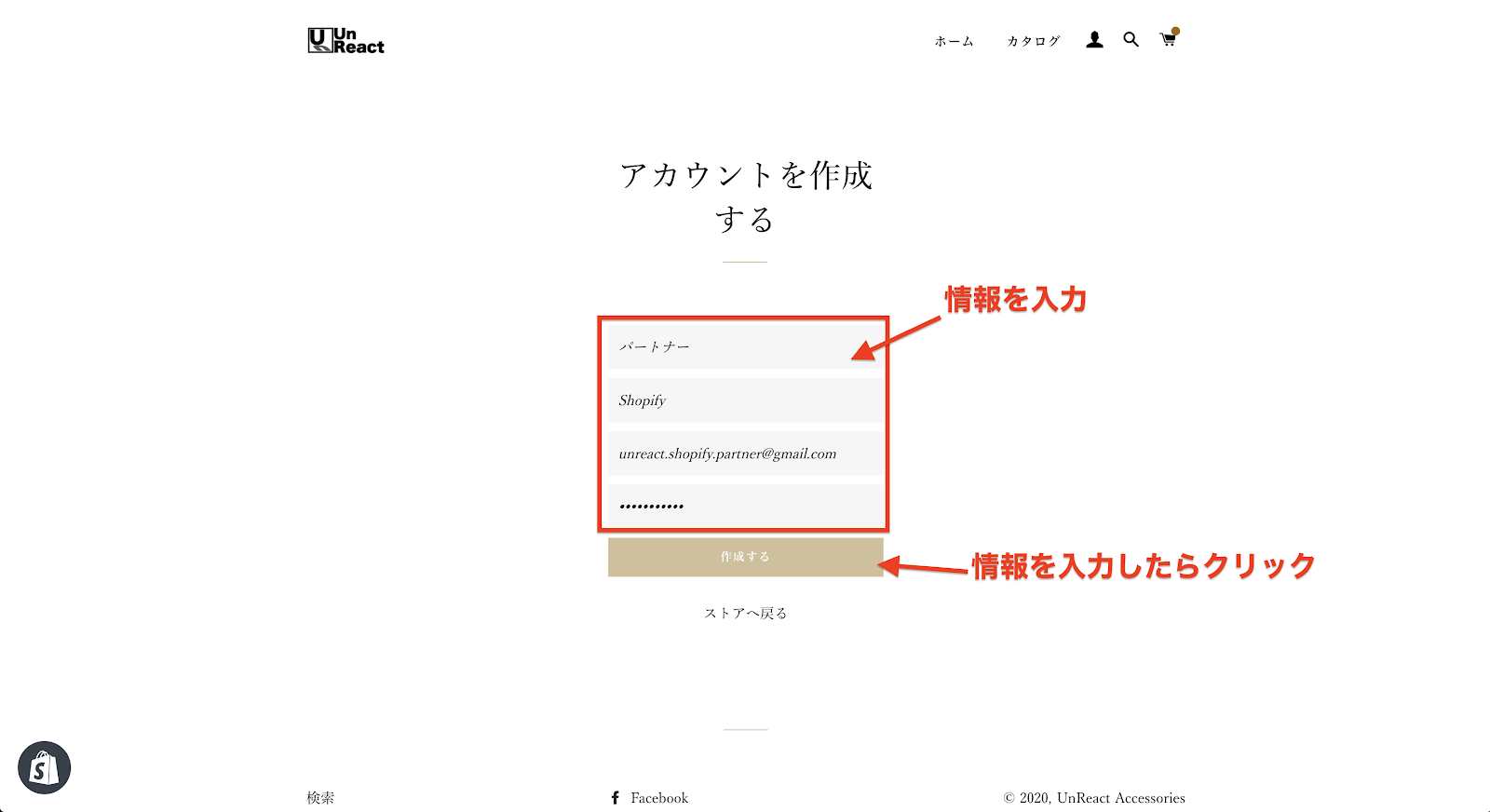Open the カタログ menu item

tap(1033, 41)
